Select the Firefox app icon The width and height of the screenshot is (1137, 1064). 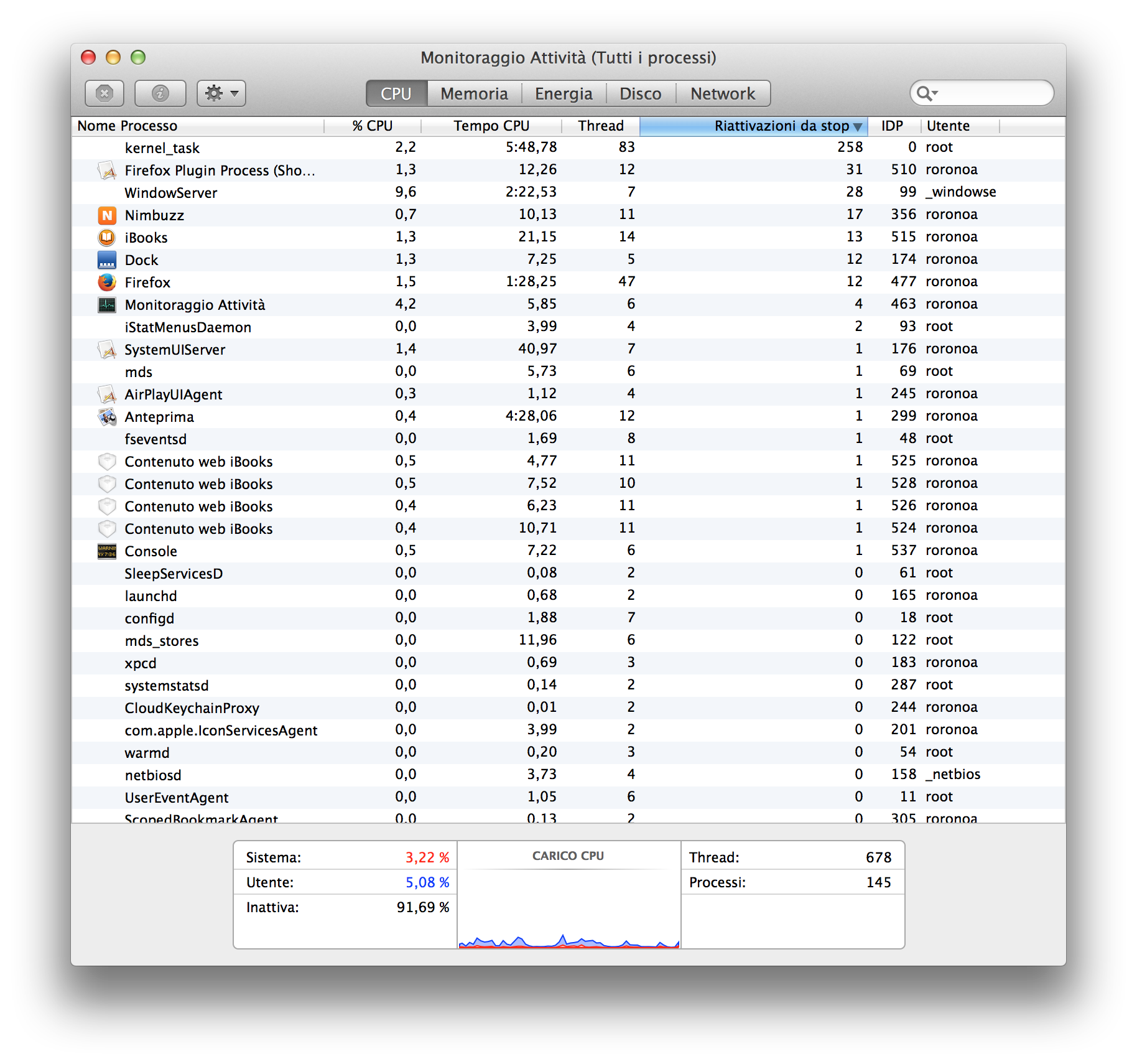coord(107,282)
